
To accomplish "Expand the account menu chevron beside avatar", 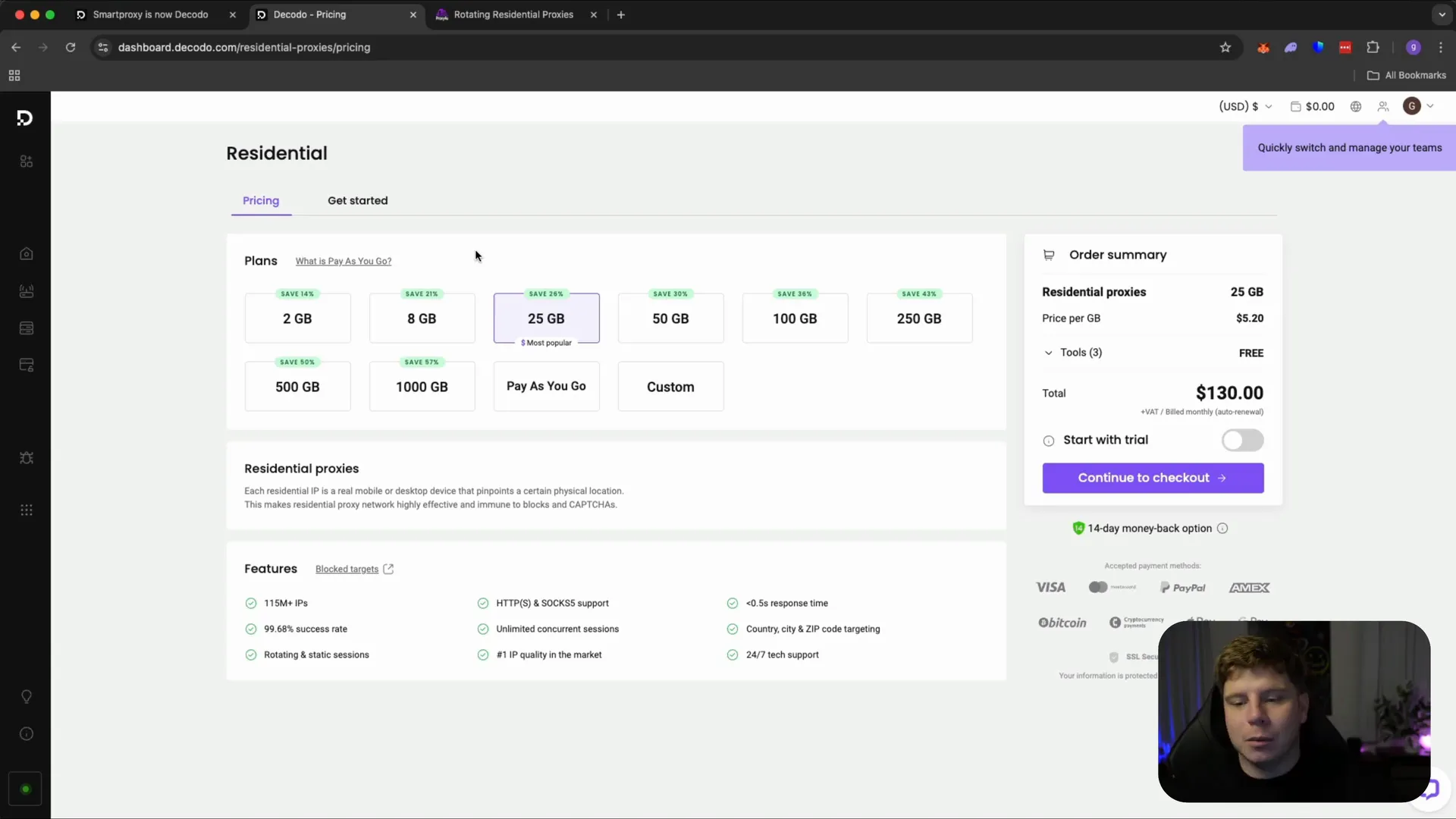I will pyautogui.click(x=1430, y=107).
